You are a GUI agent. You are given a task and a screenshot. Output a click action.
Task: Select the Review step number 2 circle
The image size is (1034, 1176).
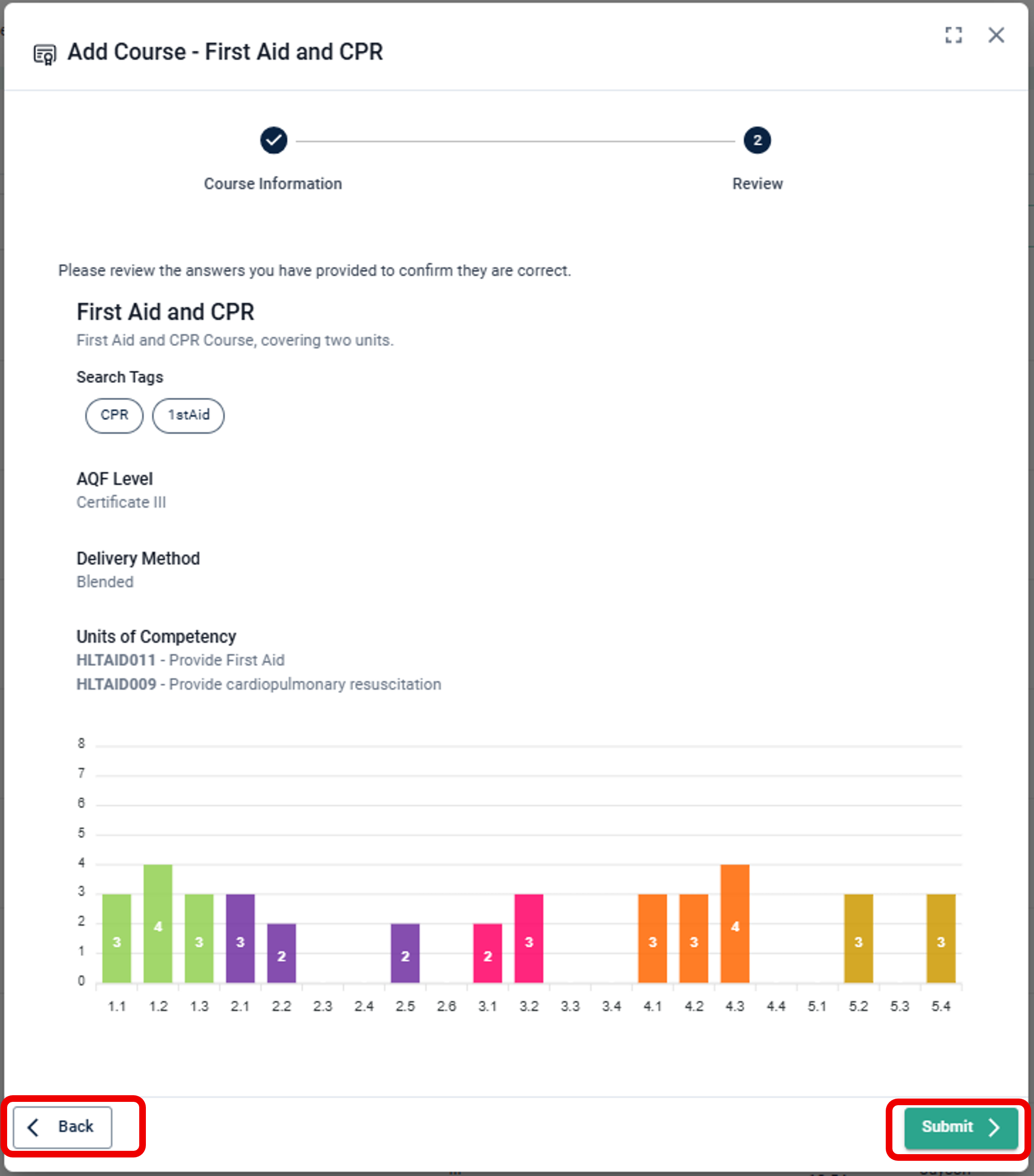[x=756, y=140]
